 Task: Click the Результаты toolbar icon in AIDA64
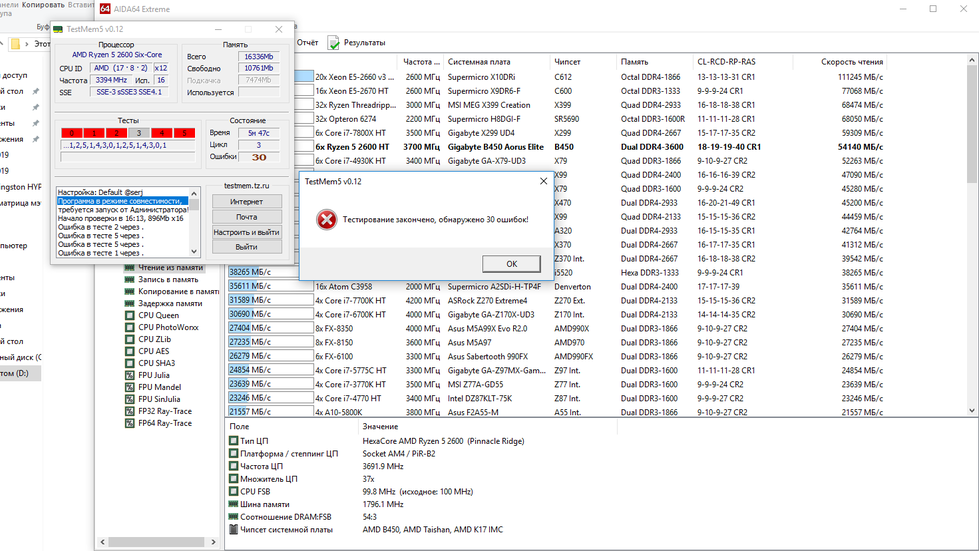point(334,42)
